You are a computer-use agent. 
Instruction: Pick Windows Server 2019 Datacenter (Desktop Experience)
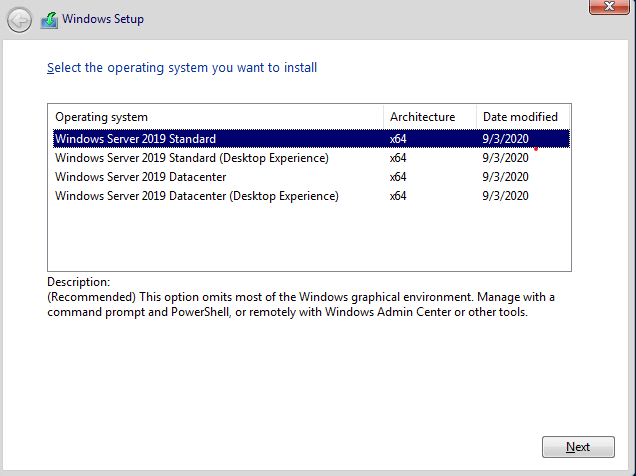point(197,196)
